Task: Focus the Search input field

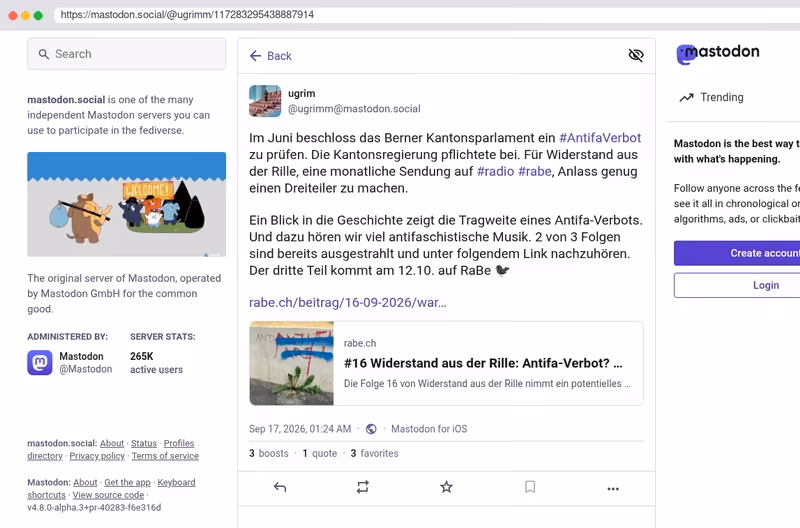Action: (127, 54)
